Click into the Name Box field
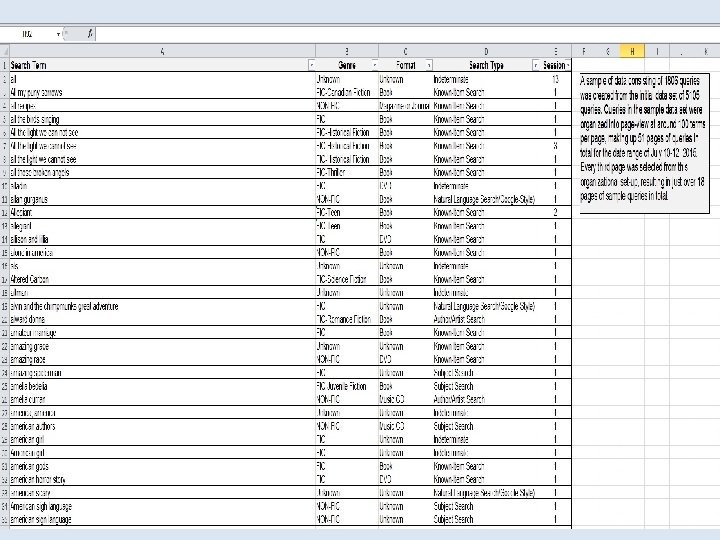The image size is (720, 540). click(x=28, y=34)
